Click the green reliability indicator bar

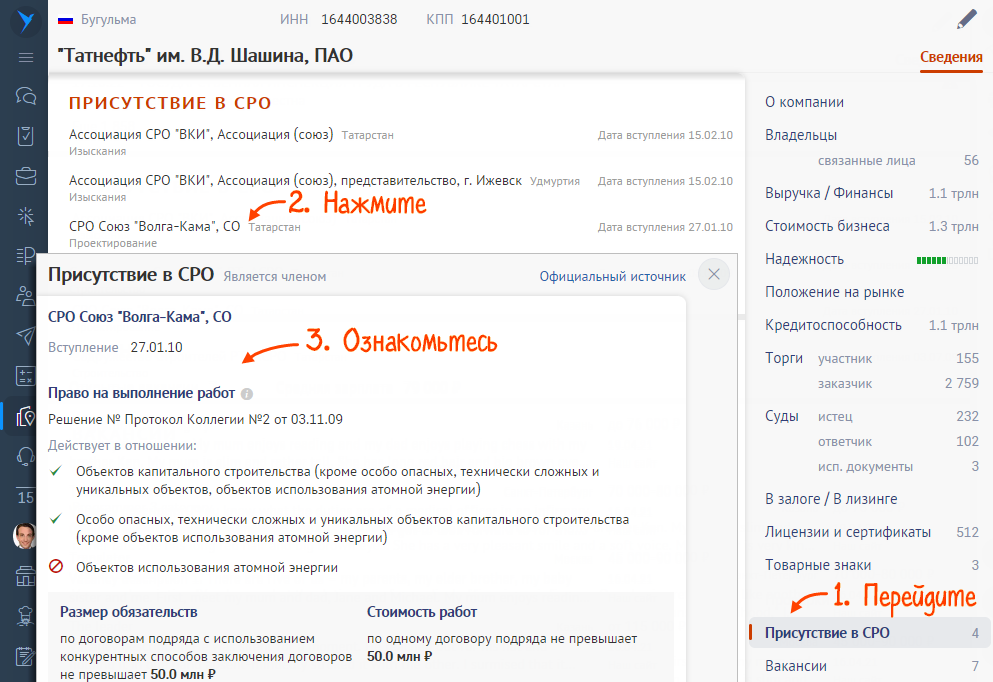(947, 260)
